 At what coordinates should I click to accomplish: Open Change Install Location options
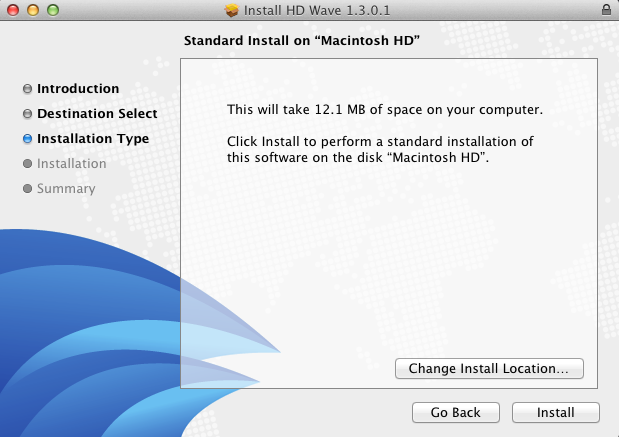tap(489, 369)
